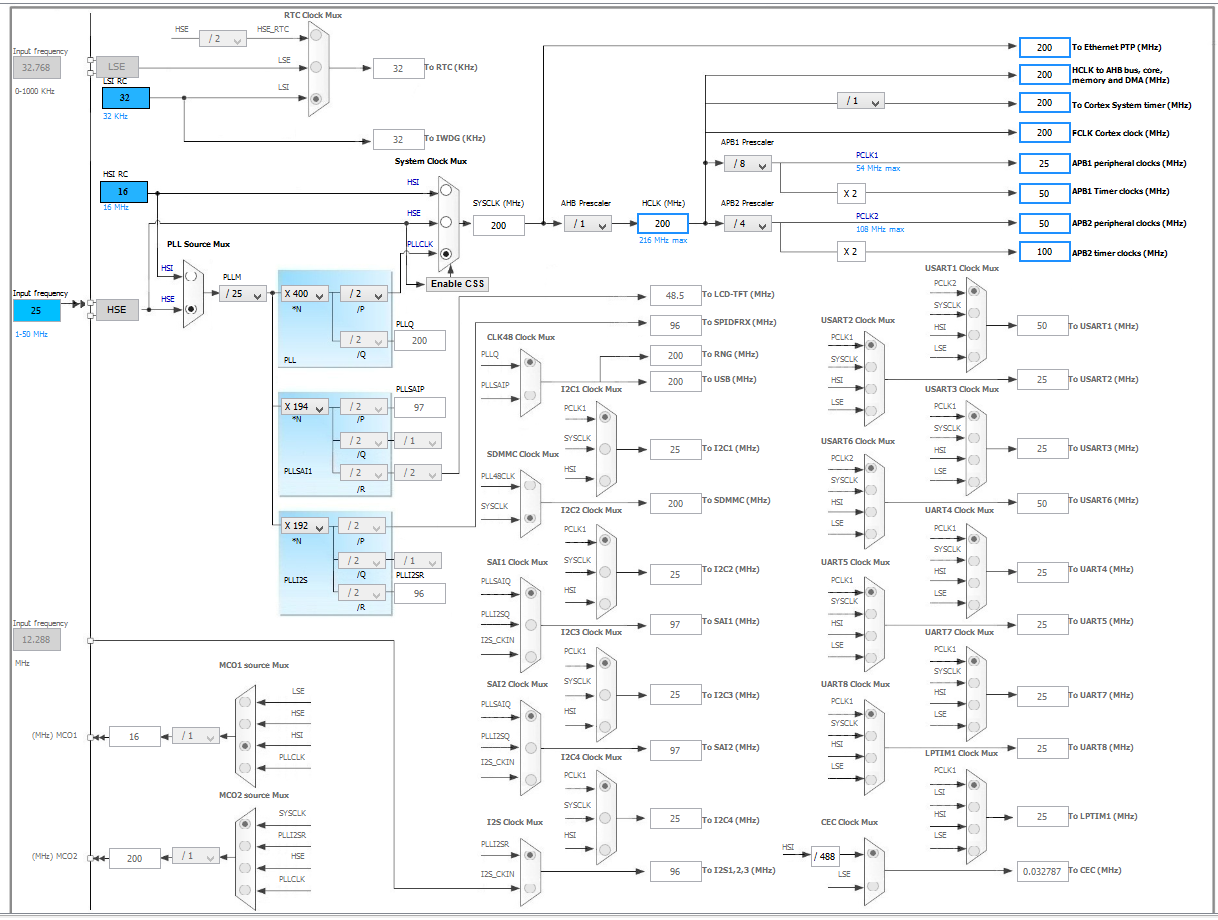Click the HCLK 200 MHz field
1218x920 pixels.
(662, 224)
